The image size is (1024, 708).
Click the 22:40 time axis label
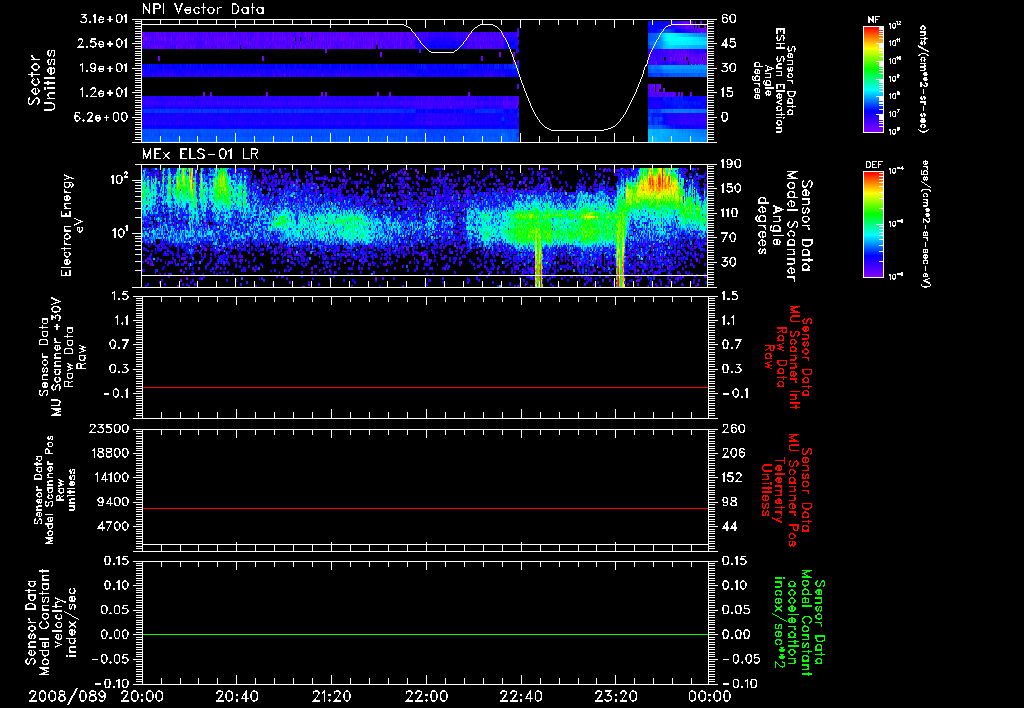pos(520,696)
